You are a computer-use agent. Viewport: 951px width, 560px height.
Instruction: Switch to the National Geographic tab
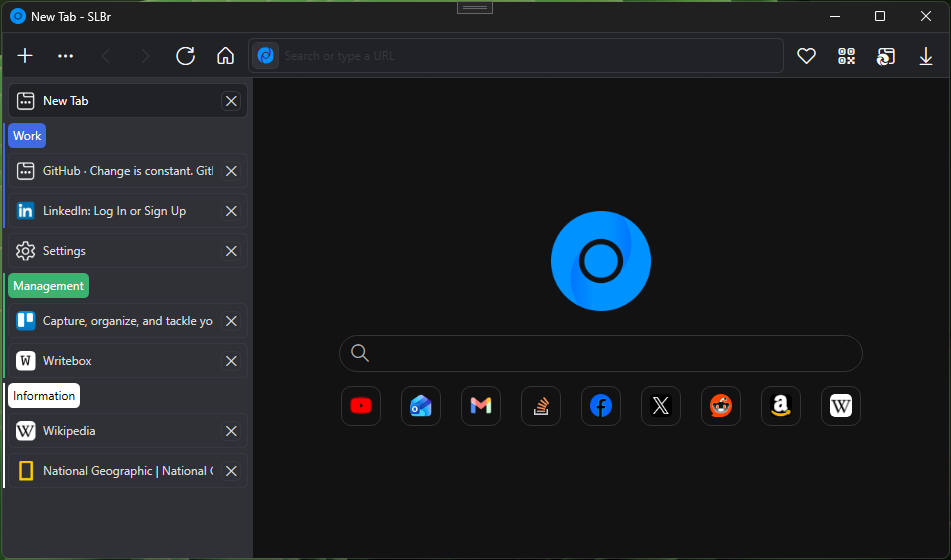click(128, 471)
